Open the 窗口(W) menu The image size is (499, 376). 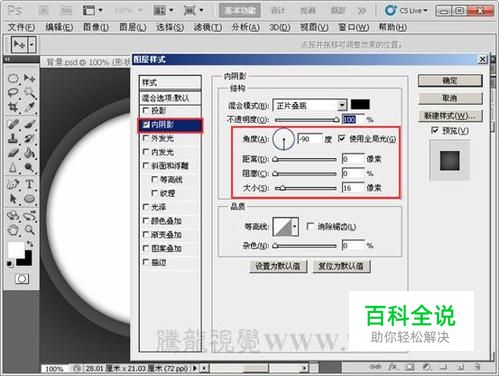[354, 27]
